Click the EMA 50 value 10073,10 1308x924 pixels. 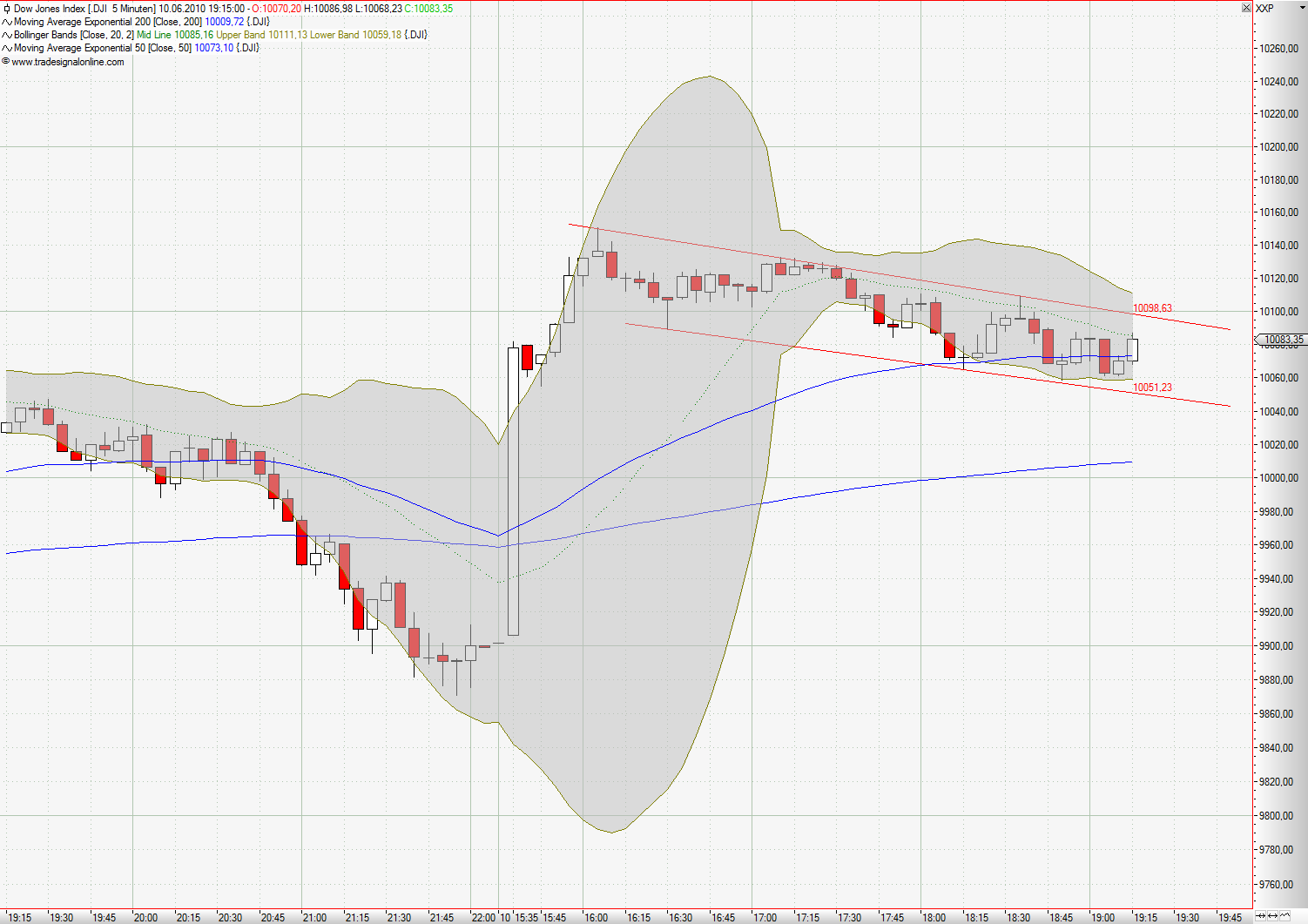click(x=214, y=48)
